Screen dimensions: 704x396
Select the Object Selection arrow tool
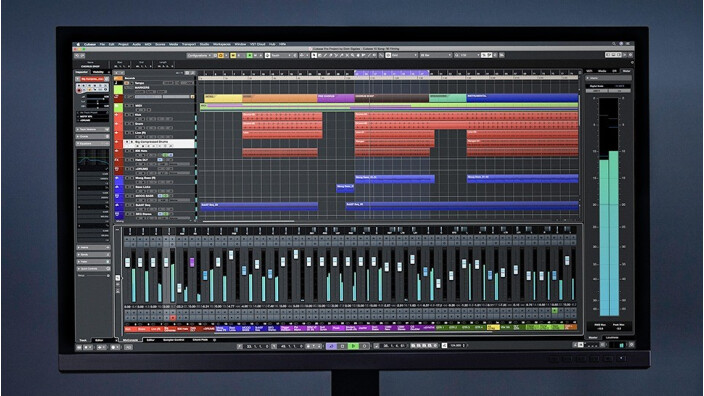pyautogui.click(x=314, y=55)
